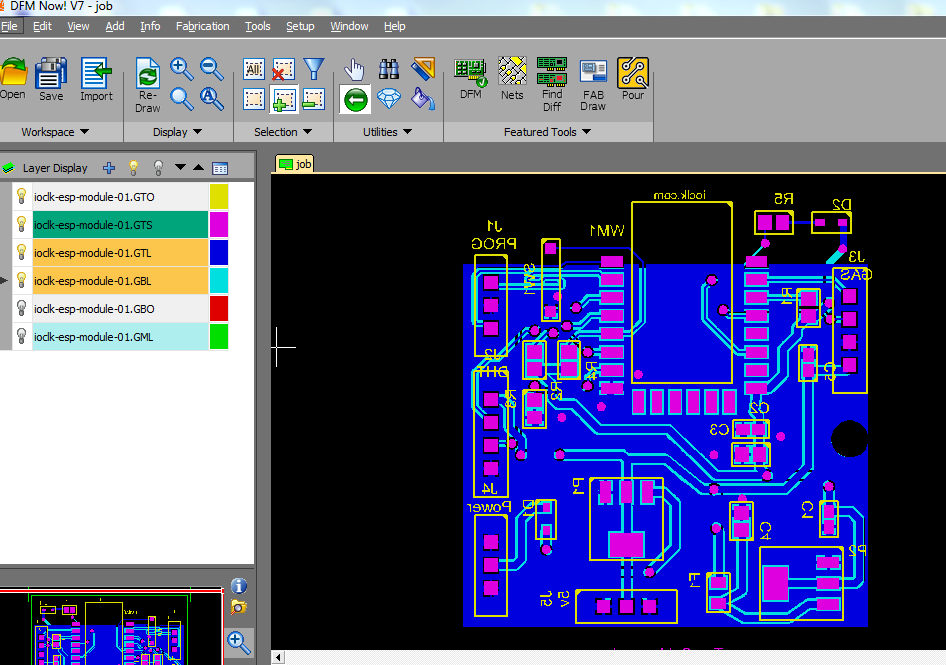
Task: Click the dotted rectangle selection icon
Action: (x=254, y=99)
